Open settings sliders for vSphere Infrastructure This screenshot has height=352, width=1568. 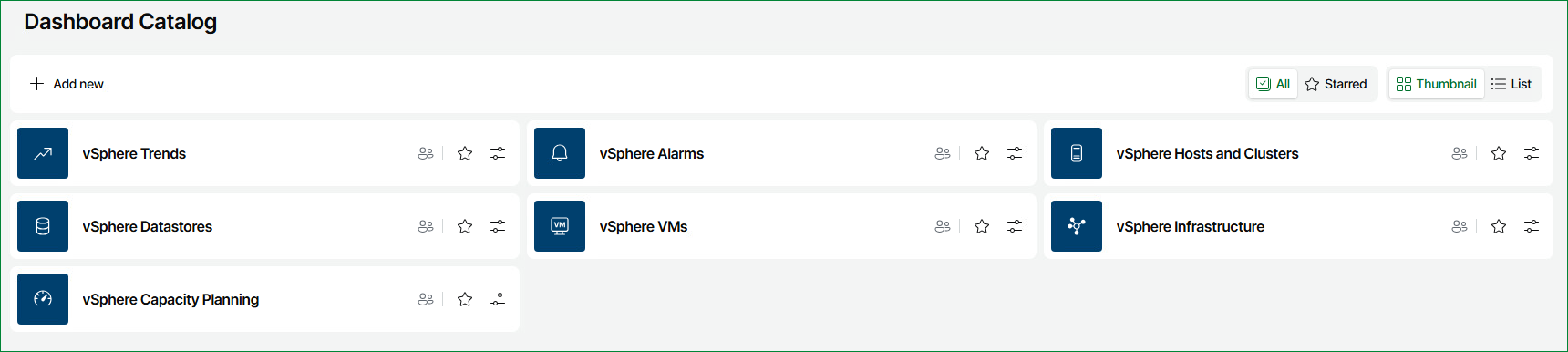[1532, 226]
